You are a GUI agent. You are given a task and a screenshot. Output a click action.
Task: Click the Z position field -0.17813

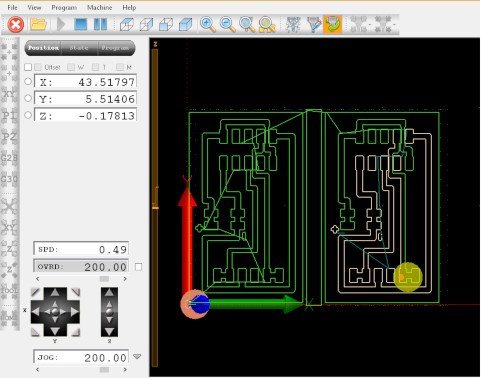pos(86,115)
